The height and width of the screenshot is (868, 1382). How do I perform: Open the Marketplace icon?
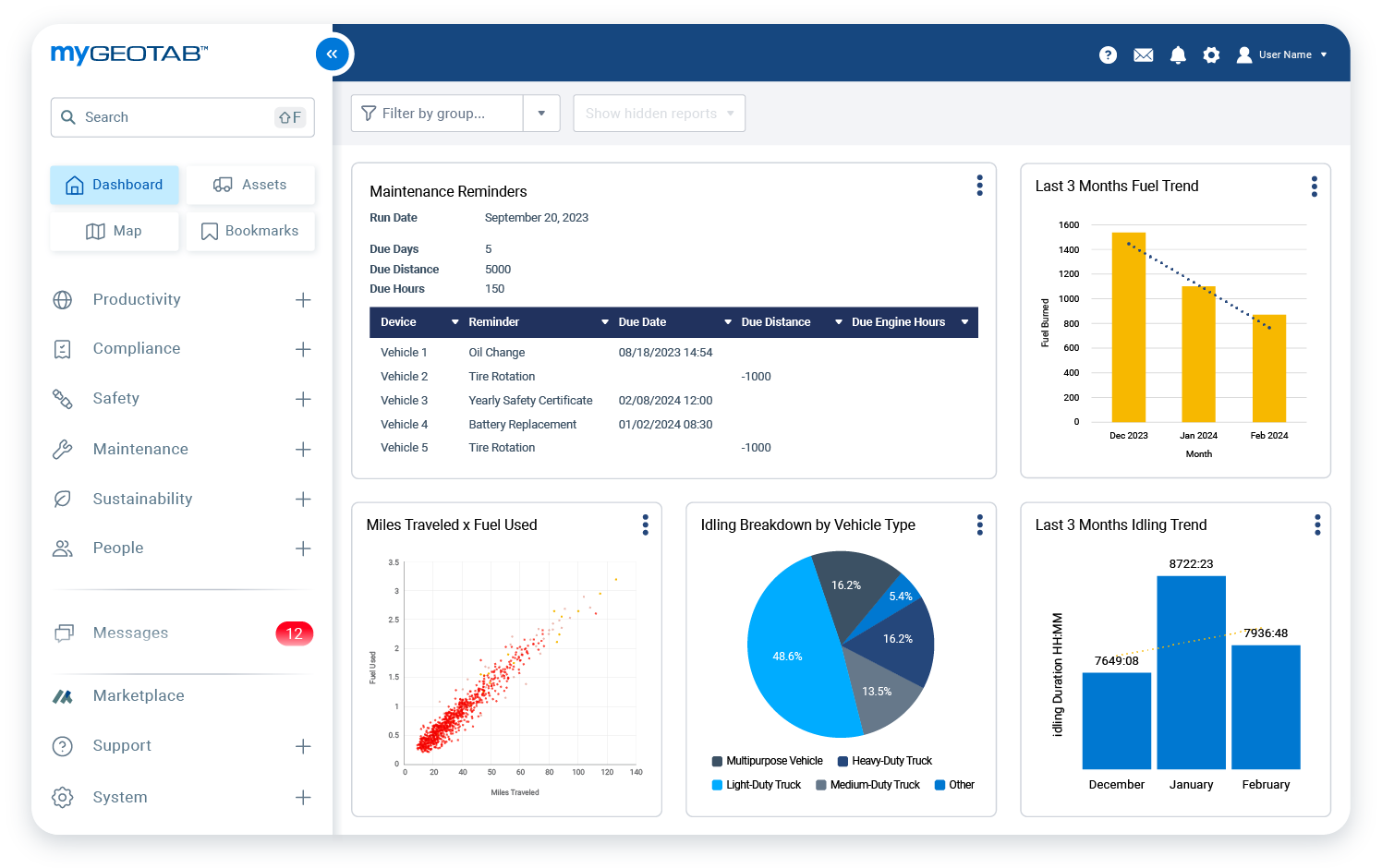[62, 695]
